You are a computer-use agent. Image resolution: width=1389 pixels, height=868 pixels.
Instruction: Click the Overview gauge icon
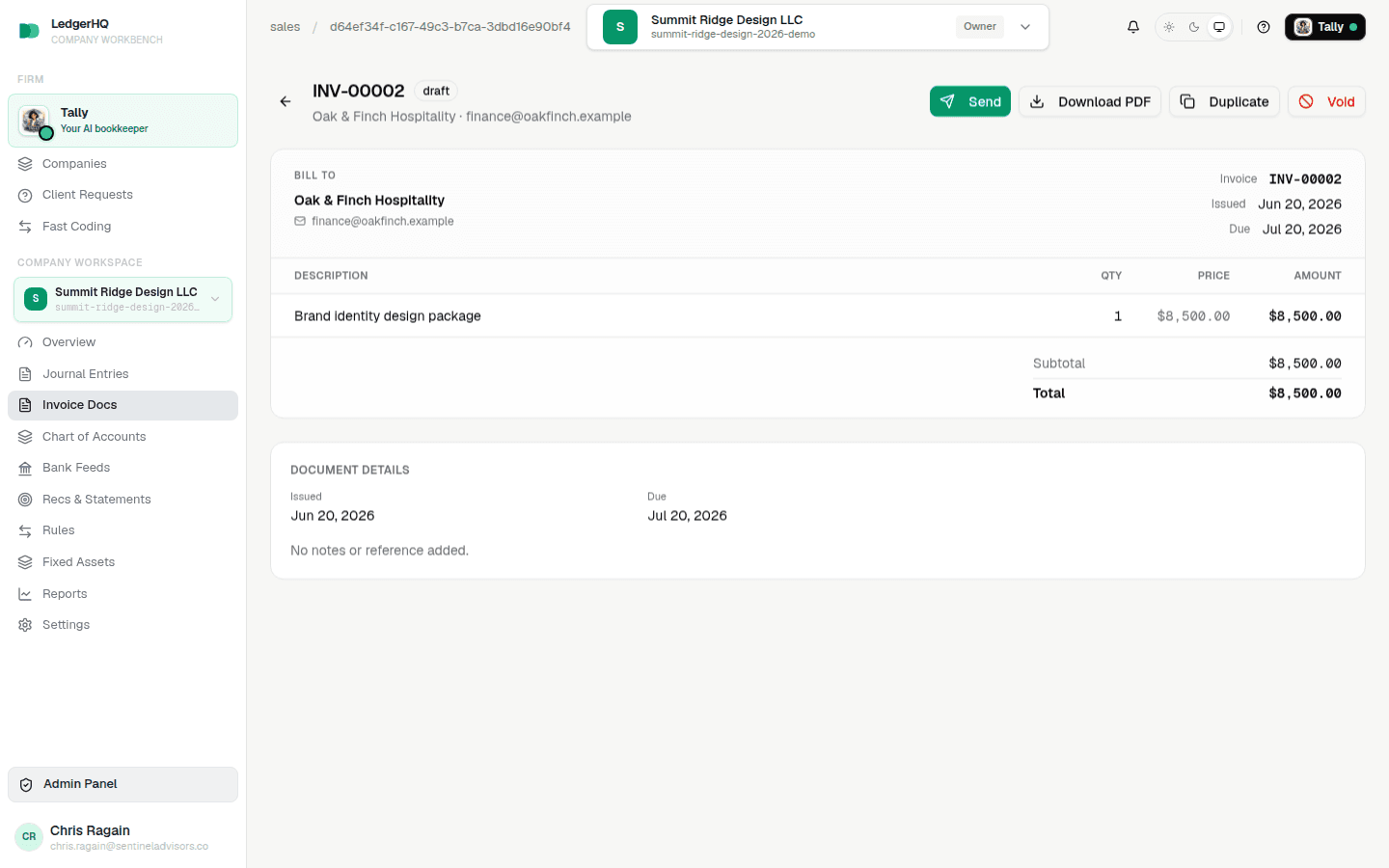coord(25,342)
